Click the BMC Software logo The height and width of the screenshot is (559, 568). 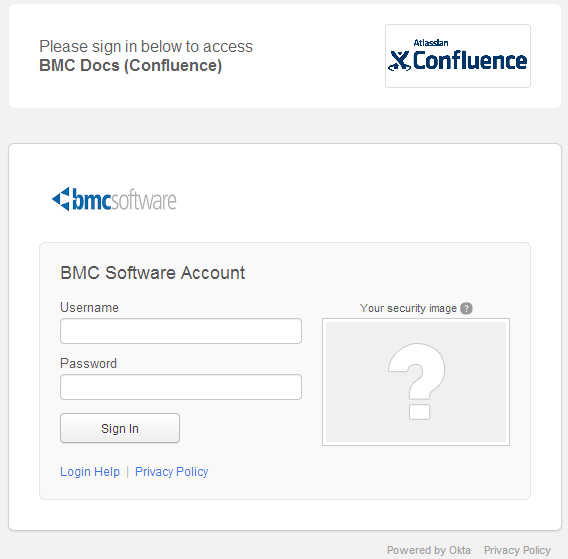(114, 199)
